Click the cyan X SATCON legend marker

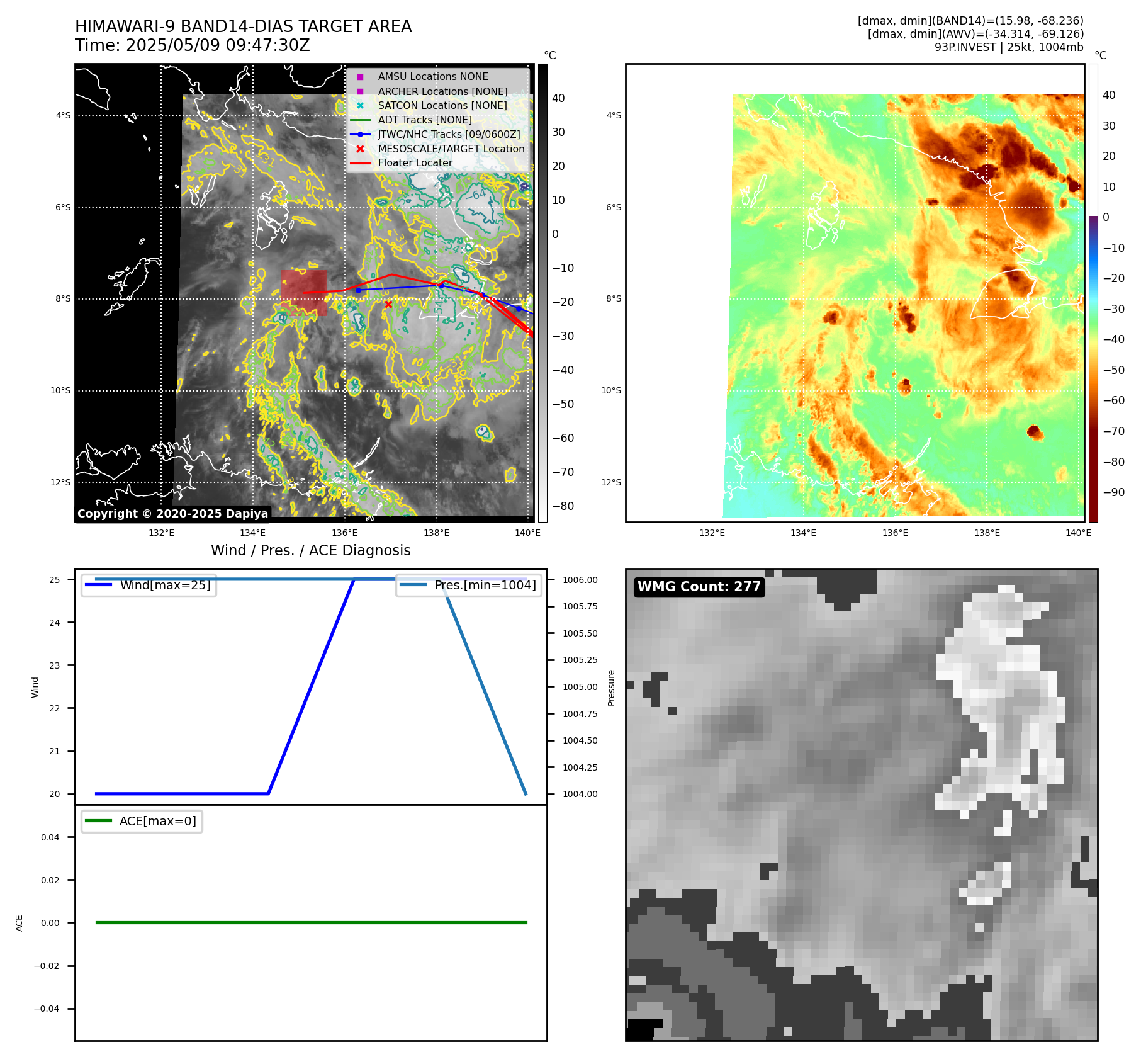click(x=360, y=106)
